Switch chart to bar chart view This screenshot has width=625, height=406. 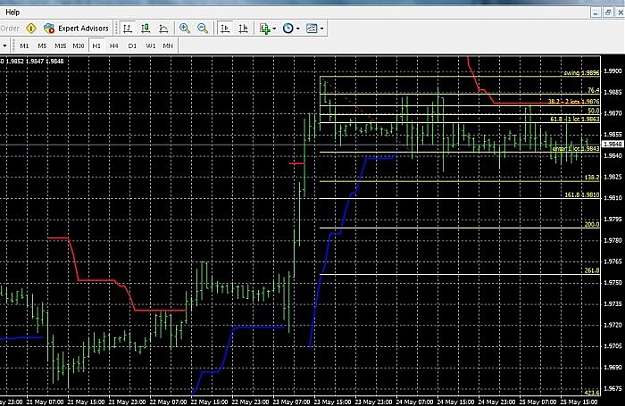pyautogui.click(x=128, y=28)
